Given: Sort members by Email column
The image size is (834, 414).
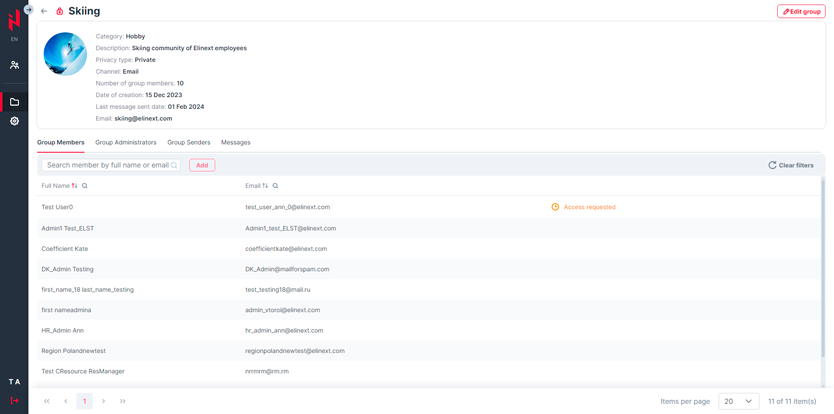Looking at the screenshot, I should coord(265,186).
